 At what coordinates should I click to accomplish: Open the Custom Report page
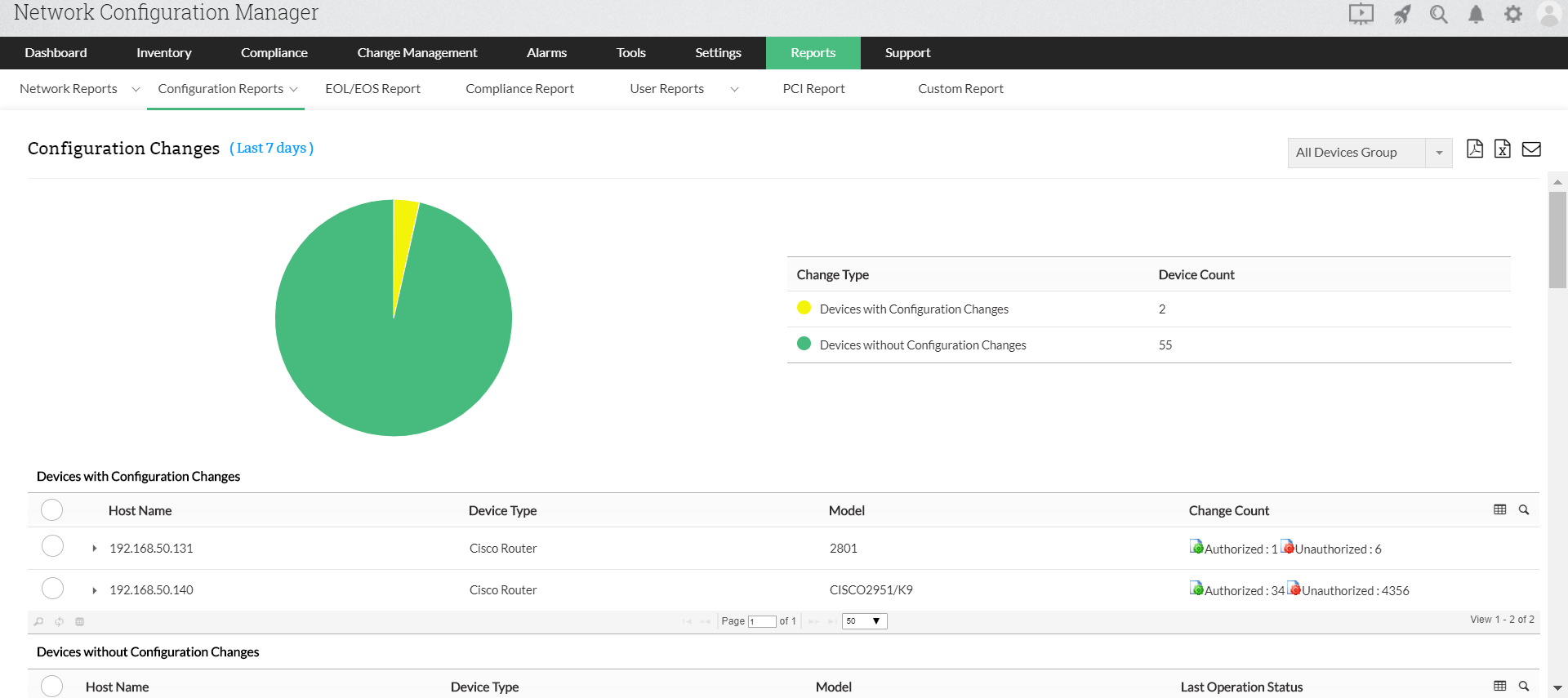coord(960,89)
